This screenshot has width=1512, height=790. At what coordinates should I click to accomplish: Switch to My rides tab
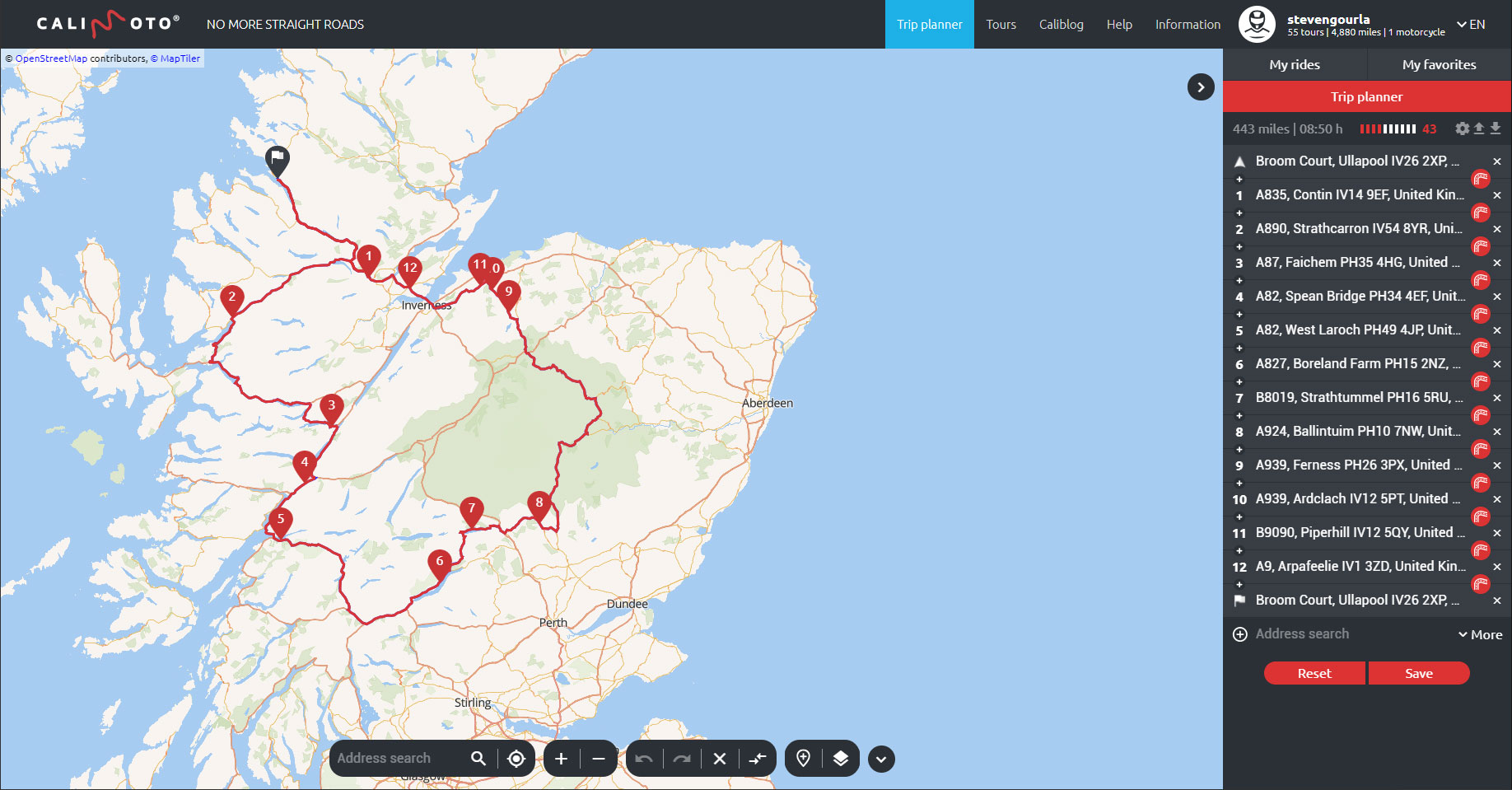[x=1295, y=64]
